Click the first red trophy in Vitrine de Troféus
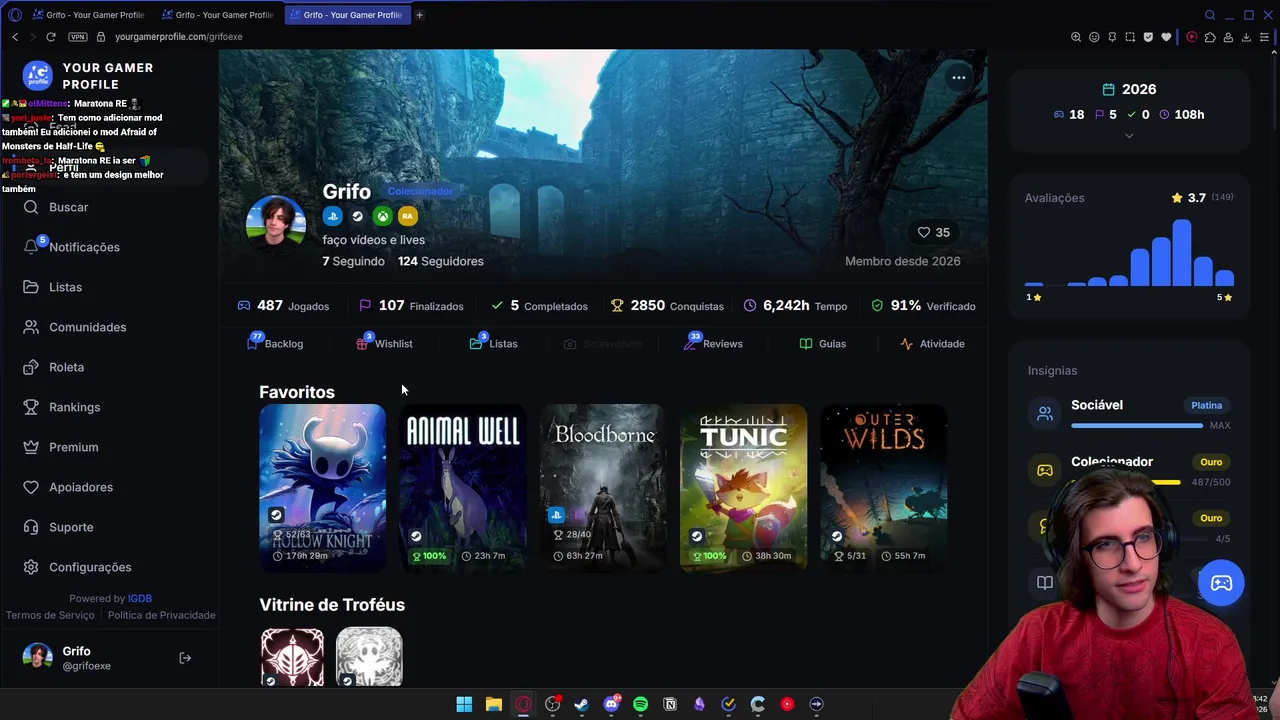 tap(292, 657)
